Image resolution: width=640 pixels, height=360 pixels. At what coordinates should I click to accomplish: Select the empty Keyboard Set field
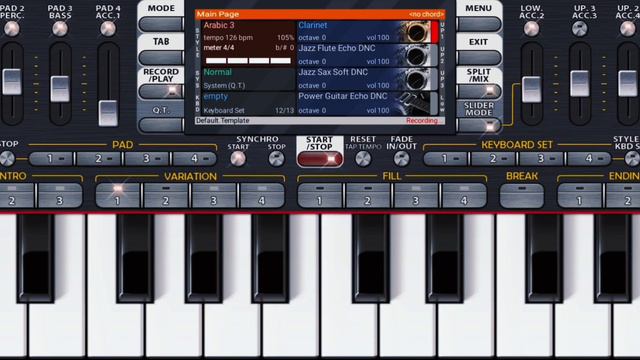(249, 103)
